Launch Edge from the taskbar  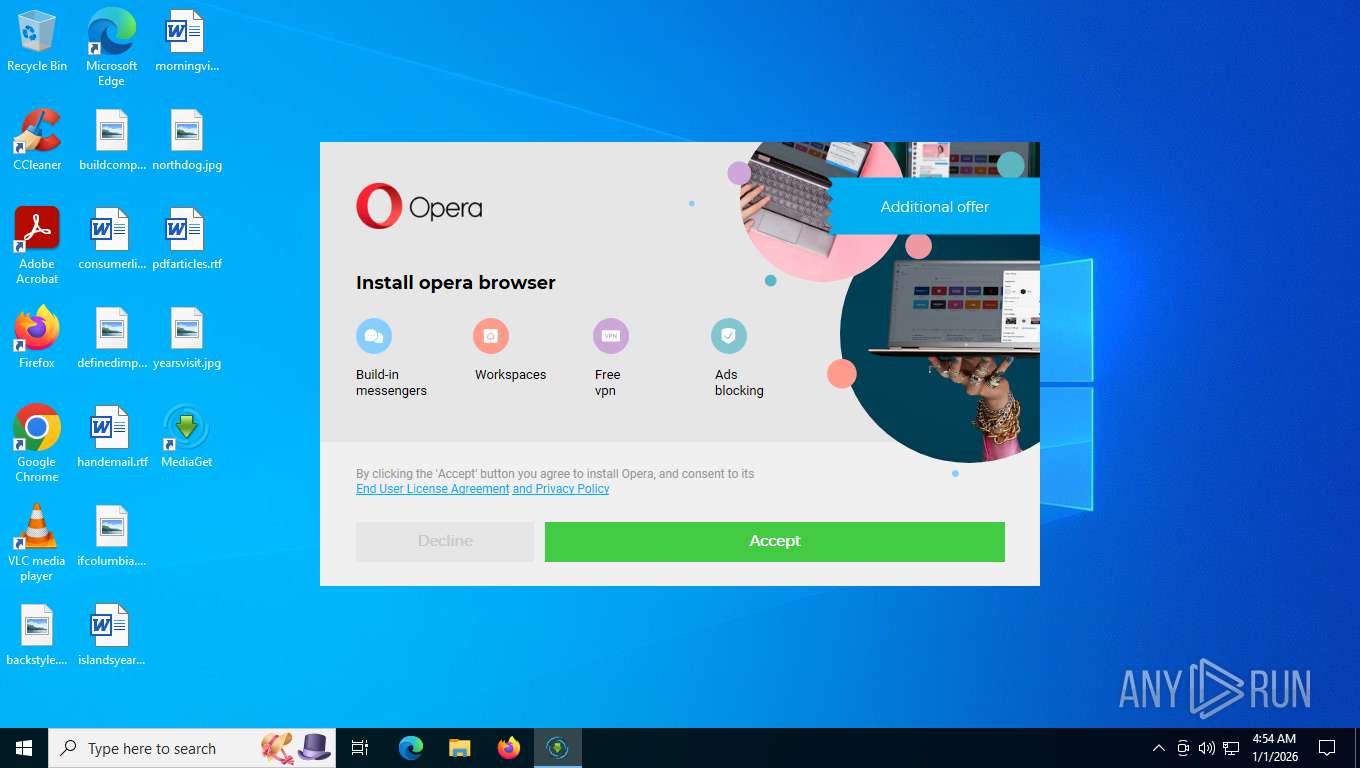[411, 748]
